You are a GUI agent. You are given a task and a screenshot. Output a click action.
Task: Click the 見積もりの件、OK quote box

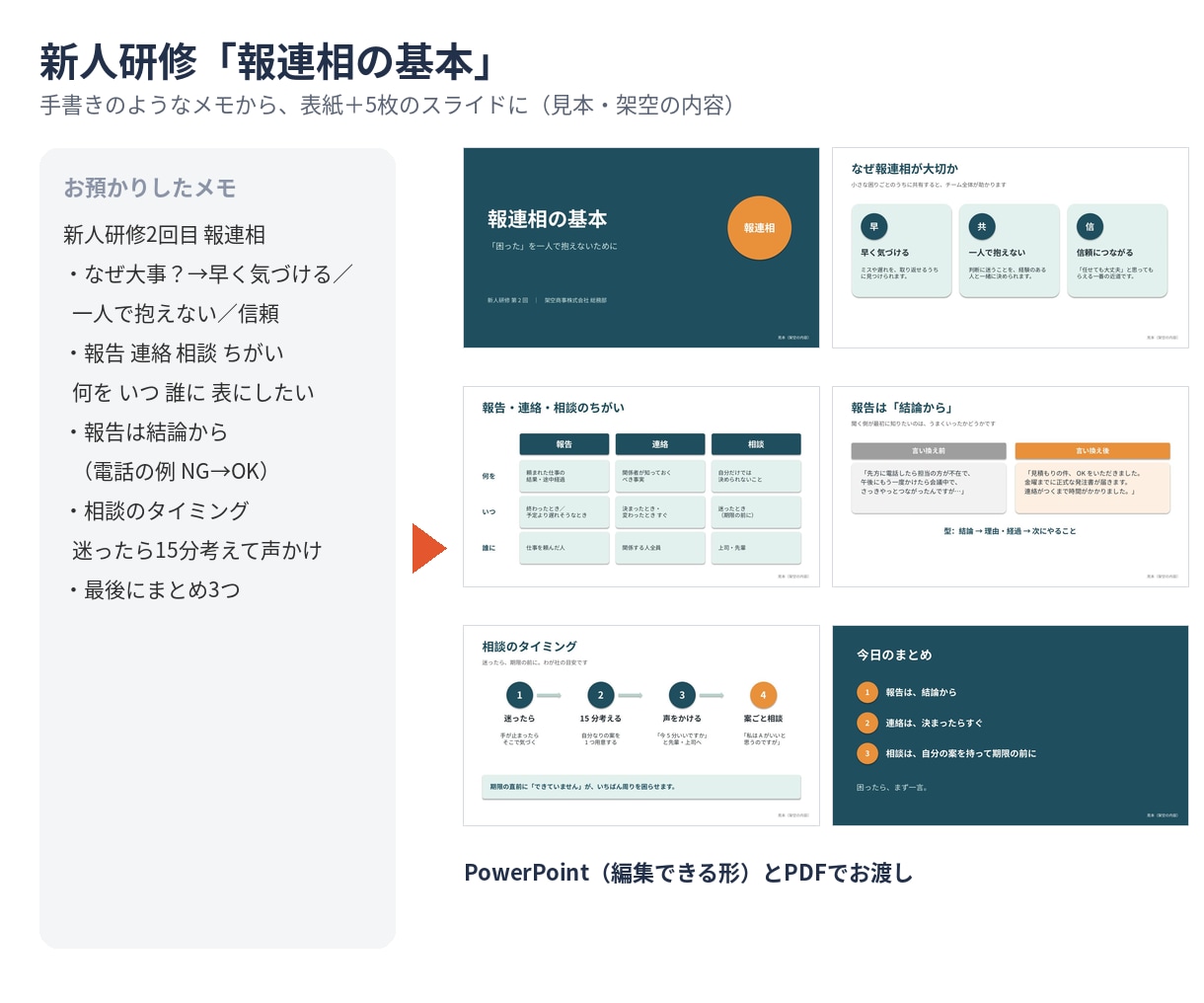pyautogui.click(x=1092, y=488)
